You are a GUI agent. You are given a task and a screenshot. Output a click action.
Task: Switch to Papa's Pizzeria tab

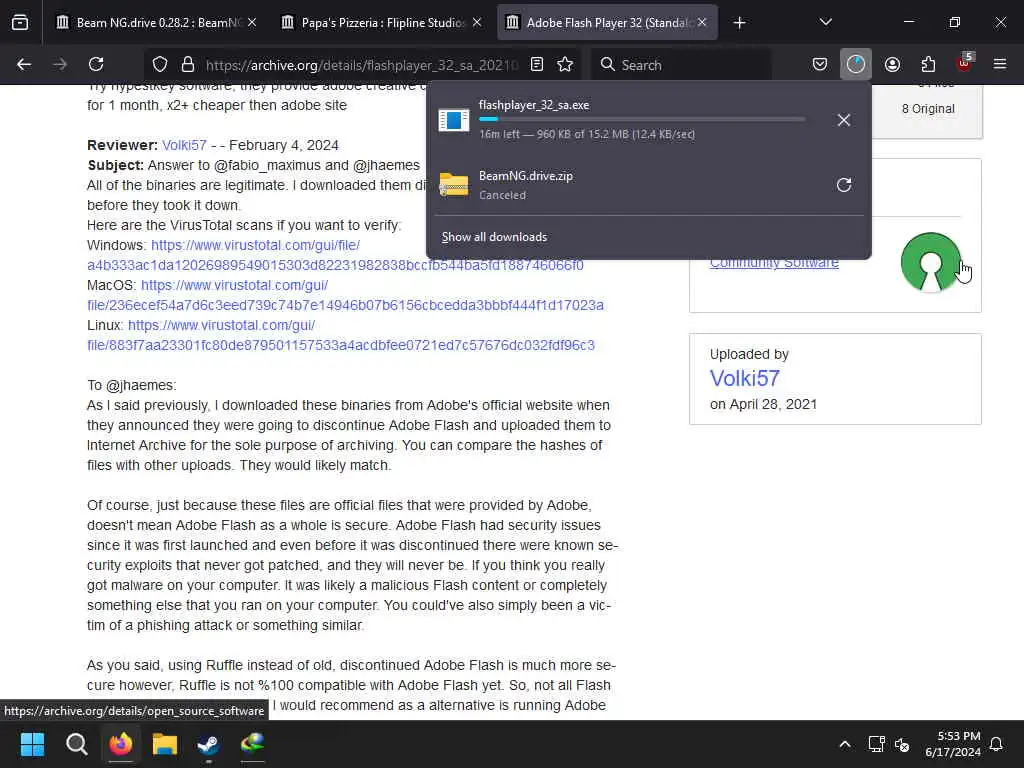coord(381,23)
